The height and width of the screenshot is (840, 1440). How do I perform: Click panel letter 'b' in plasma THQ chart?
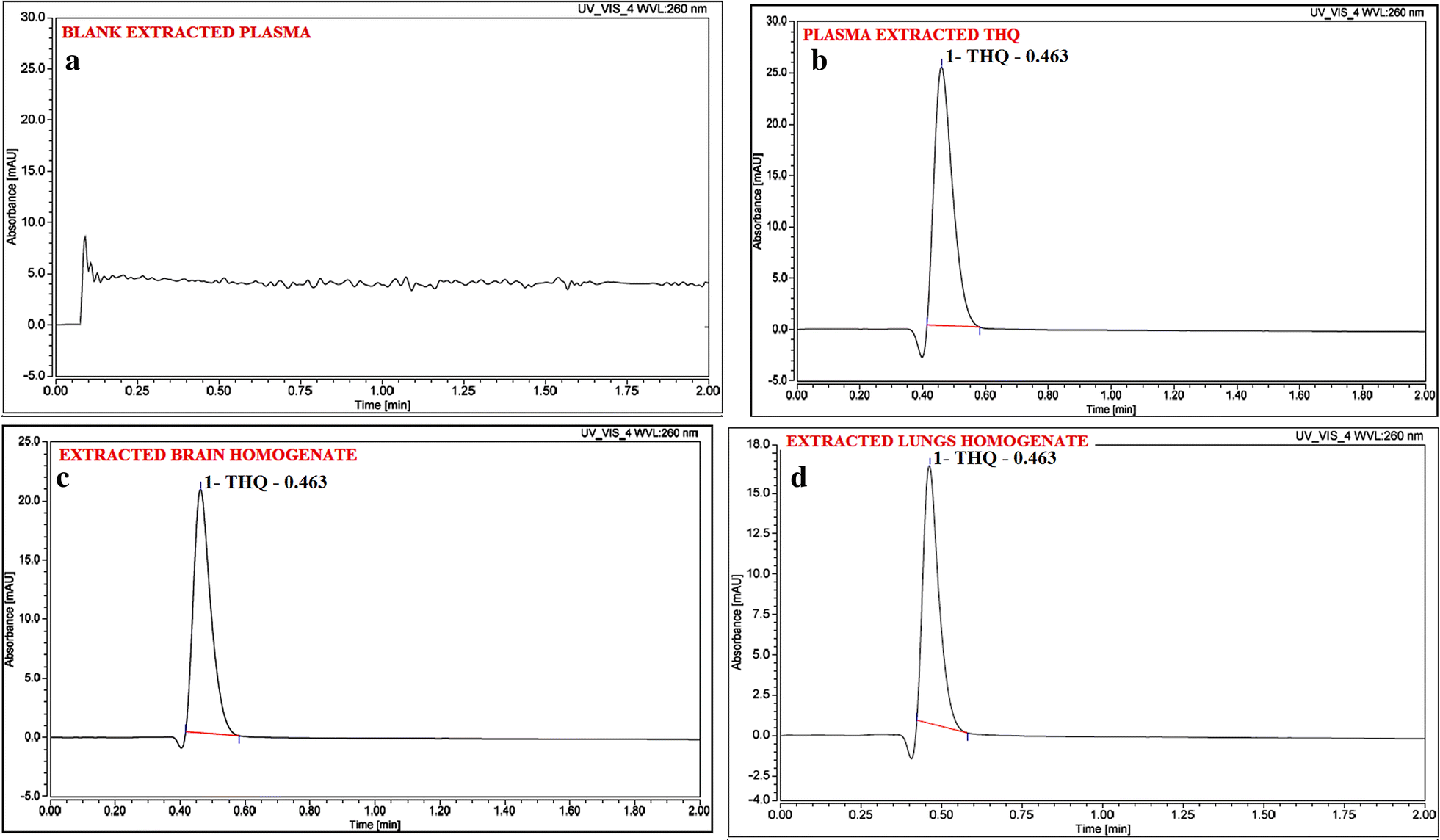pos(820,60)
